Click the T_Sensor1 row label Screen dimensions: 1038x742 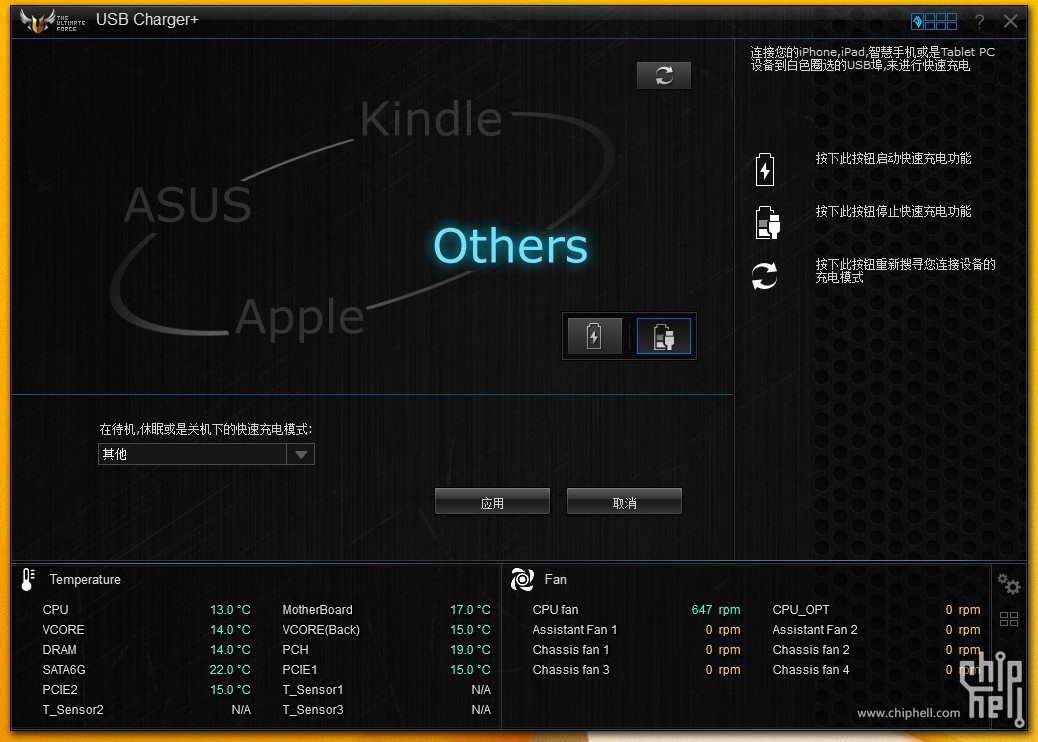pos(312,689)
